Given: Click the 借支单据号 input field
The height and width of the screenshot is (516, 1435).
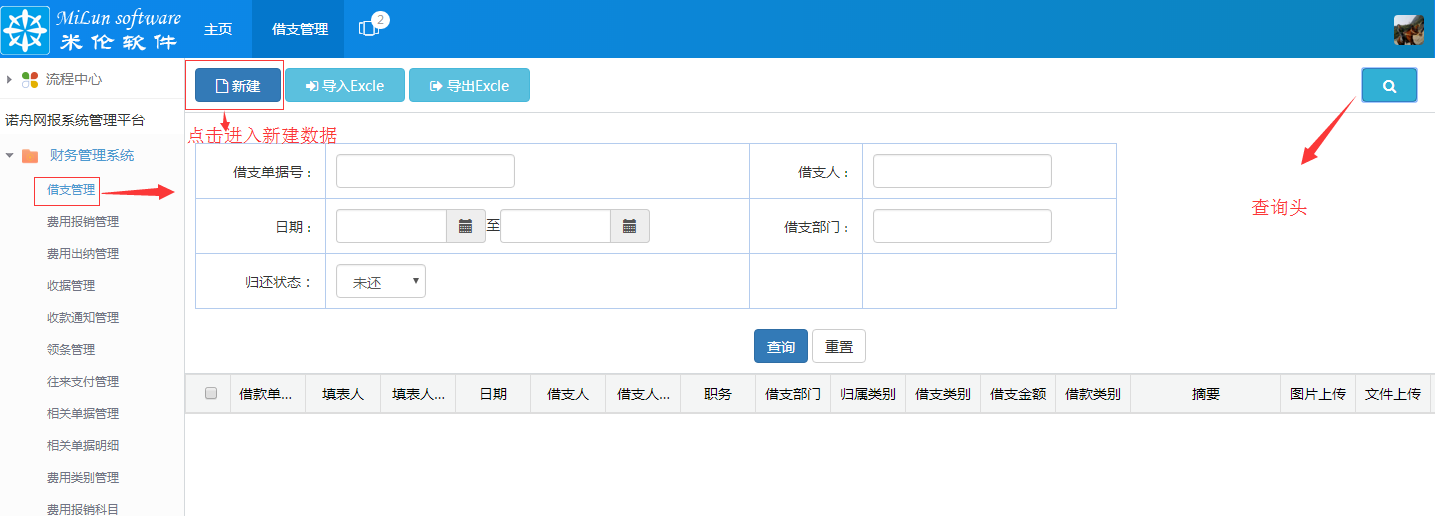Looking at the screenshot, I should 425,172.
